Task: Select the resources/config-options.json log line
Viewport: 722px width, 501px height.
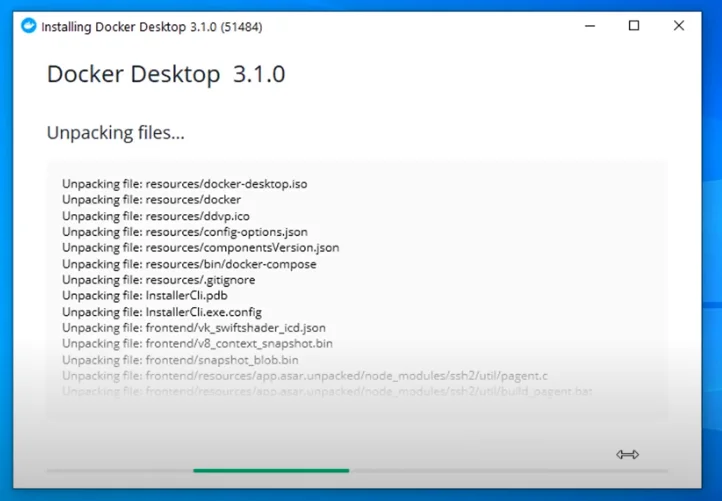Action: click(x=185, y=232)
